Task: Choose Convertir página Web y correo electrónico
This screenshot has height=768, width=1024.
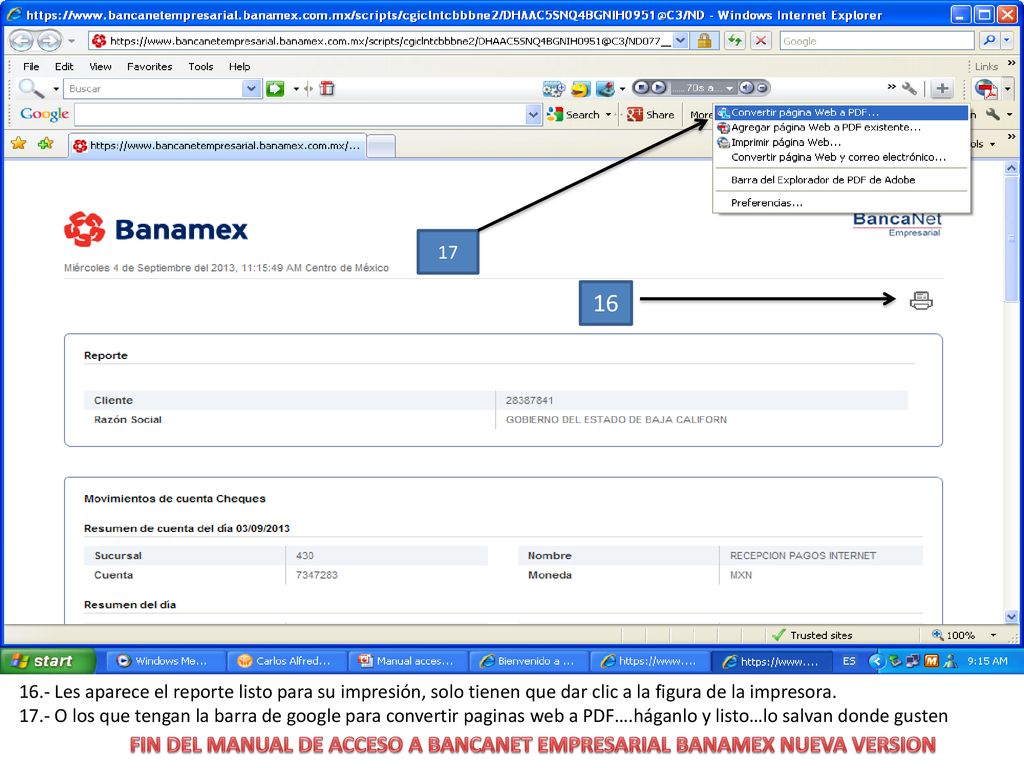Action: 841,157
